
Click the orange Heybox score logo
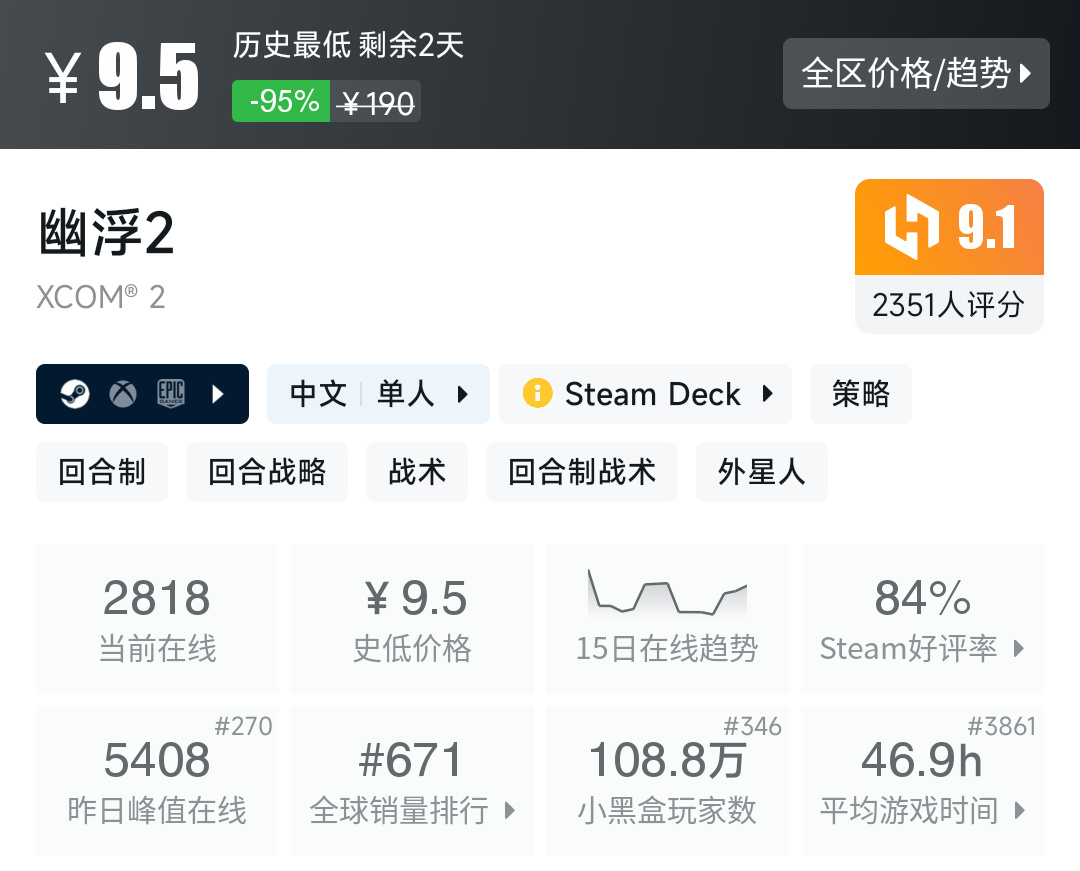click(912, 228)
